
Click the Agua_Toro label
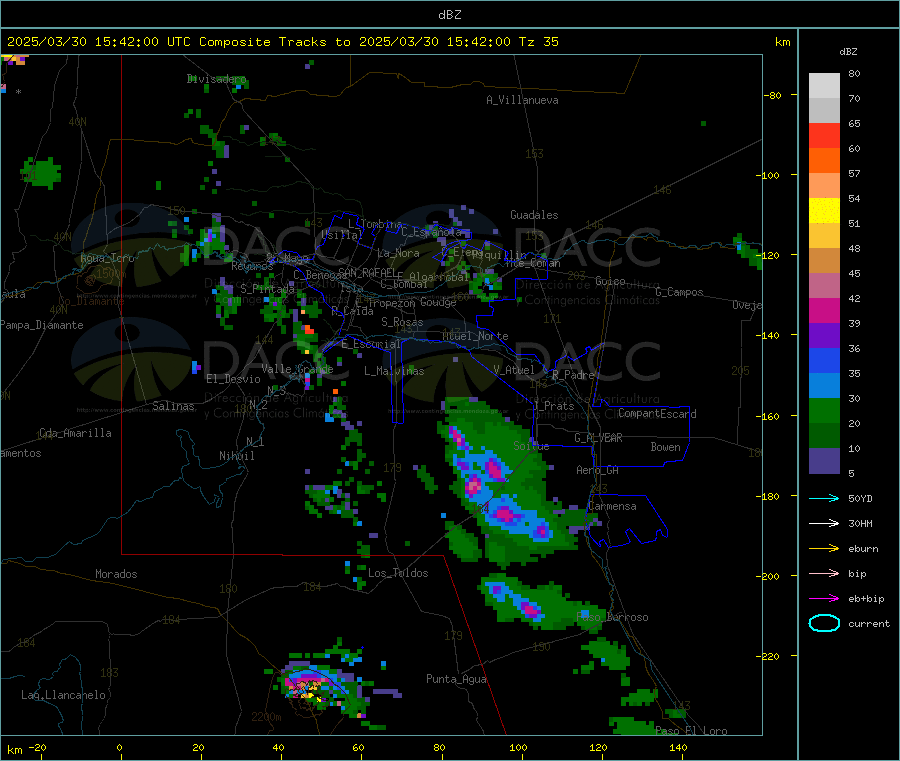pyautogui.click(x=107, y=258)
